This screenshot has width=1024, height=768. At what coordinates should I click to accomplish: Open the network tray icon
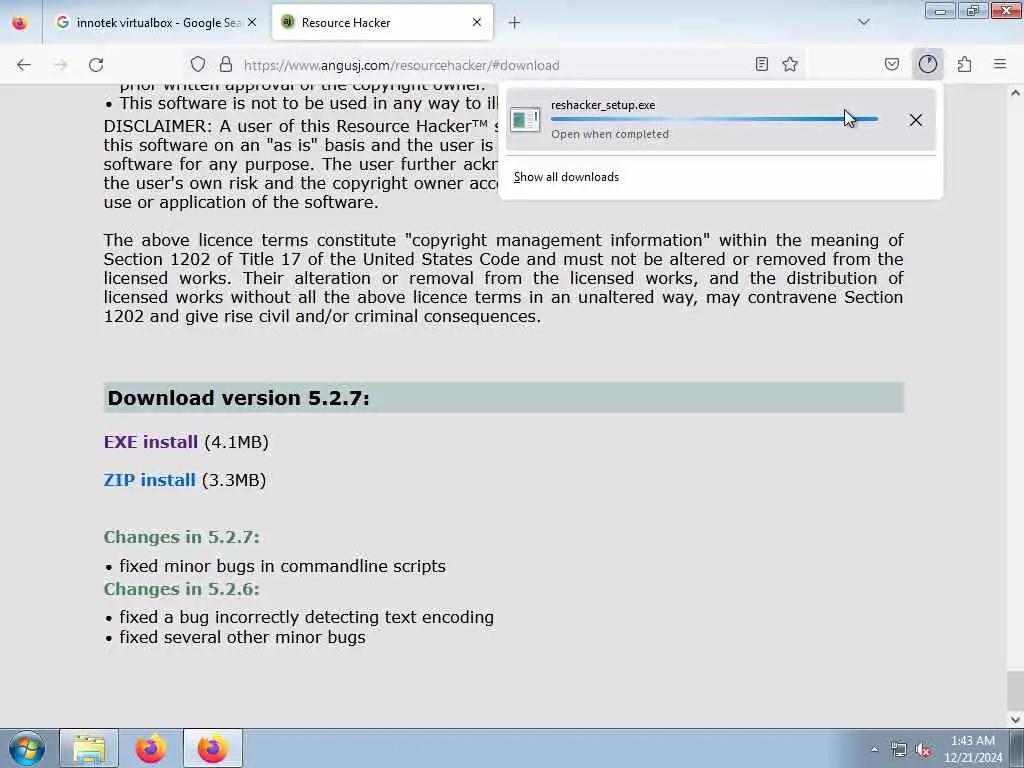click(x=899, y=750)
